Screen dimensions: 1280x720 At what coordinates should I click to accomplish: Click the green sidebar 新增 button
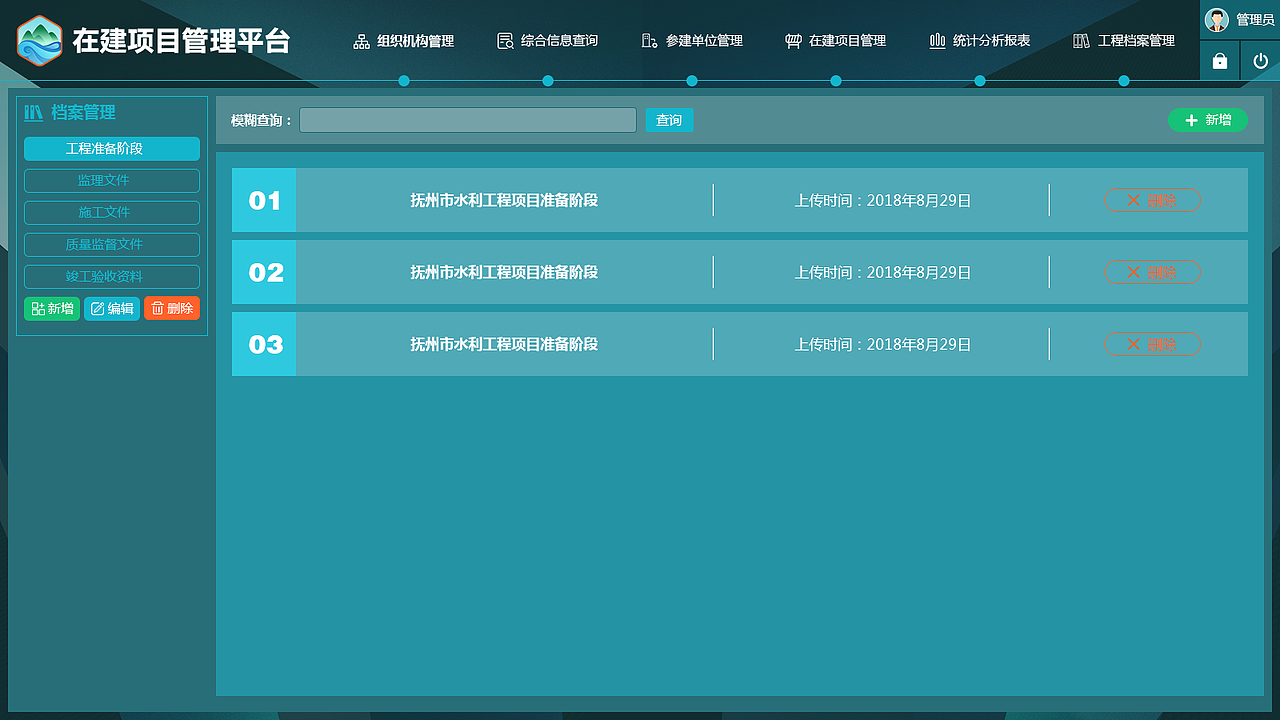point(52,308)
